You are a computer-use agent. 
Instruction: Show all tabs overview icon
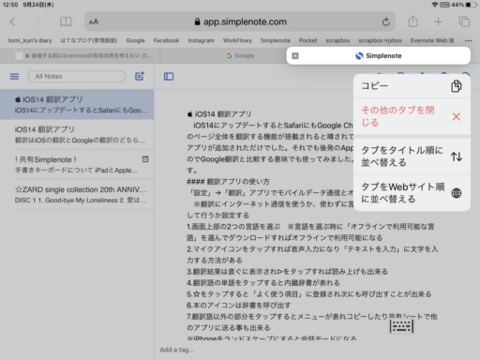click(464, 22)
